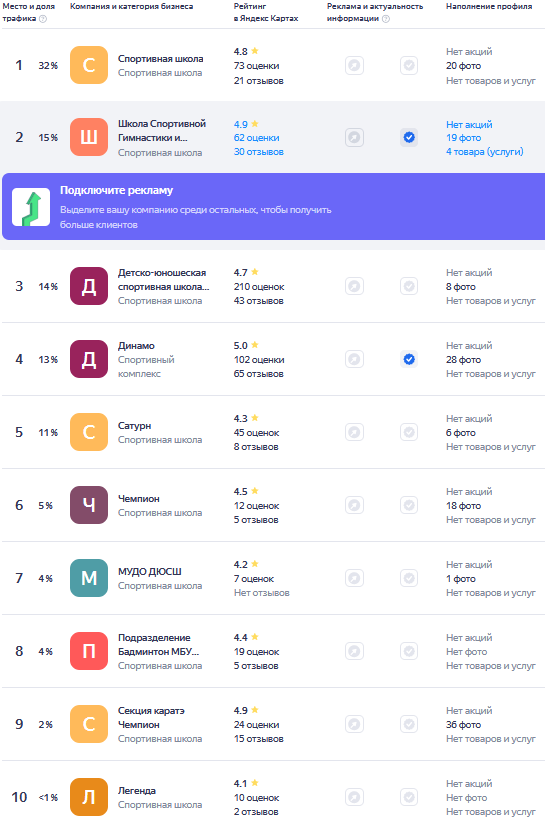Click the advertising icon in МУДО ДЮСШ row
The height and width of the screenshot is (825, 545).
click(x=355, y=578)
